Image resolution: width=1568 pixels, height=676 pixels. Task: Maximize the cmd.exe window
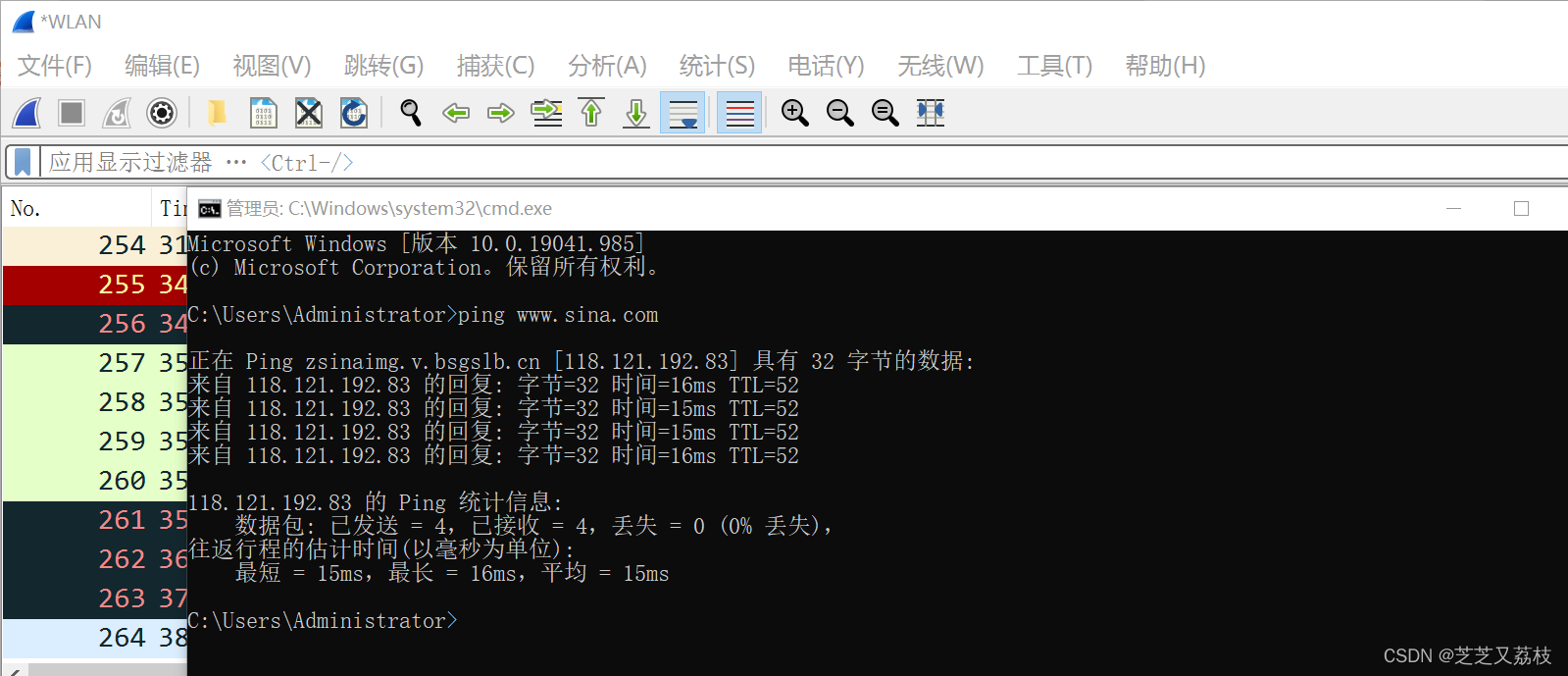(x=1521, y=208)
